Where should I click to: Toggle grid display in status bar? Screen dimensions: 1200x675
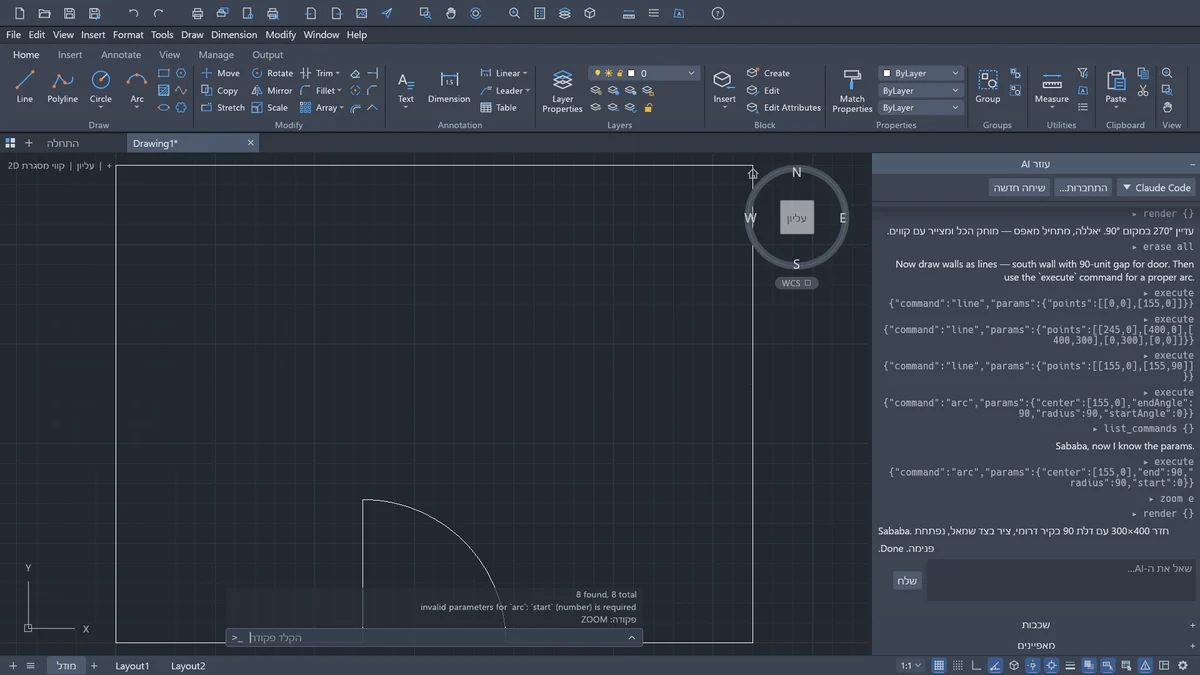(939, 665)
